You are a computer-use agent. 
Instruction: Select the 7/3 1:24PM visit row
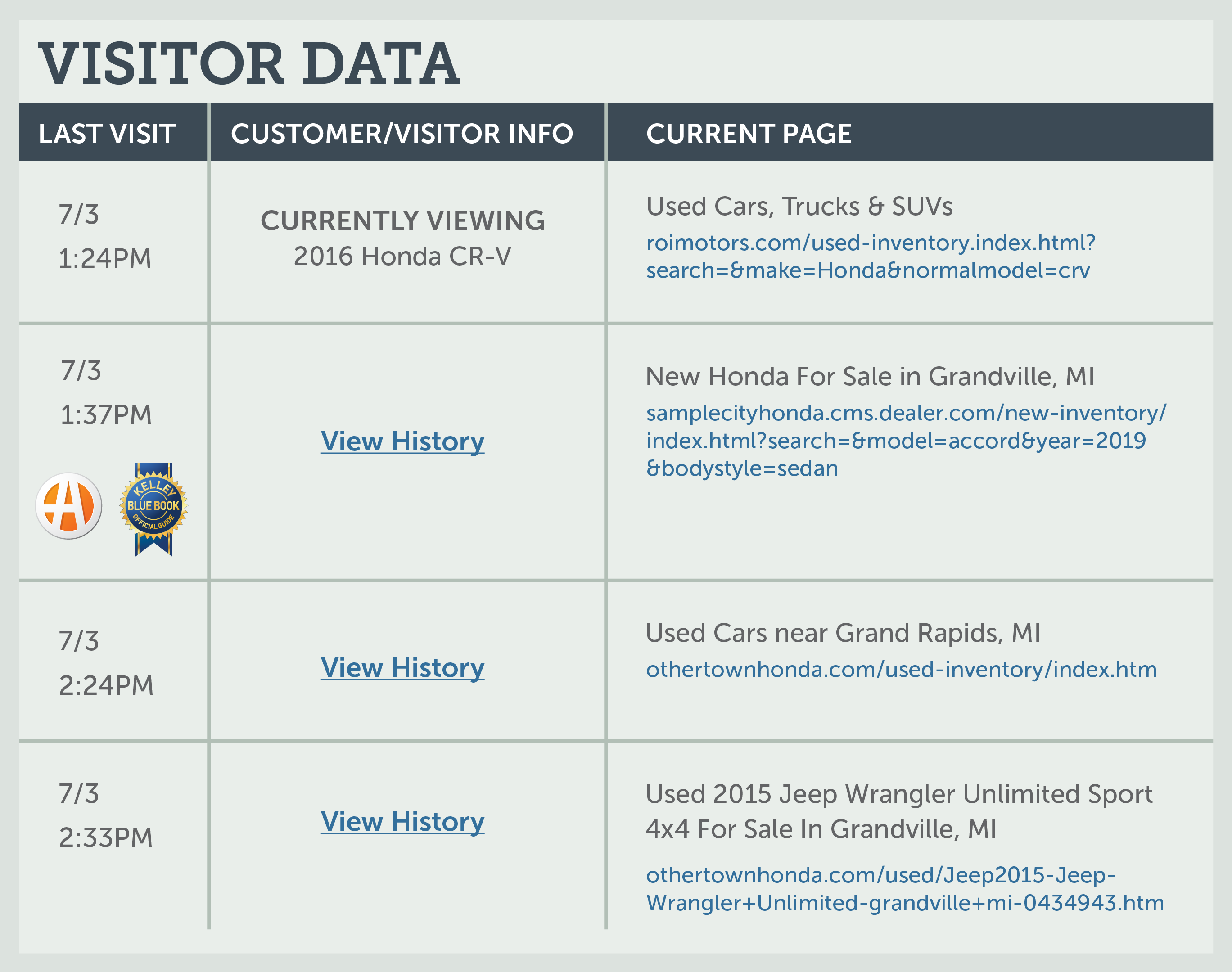pos(616,242)
